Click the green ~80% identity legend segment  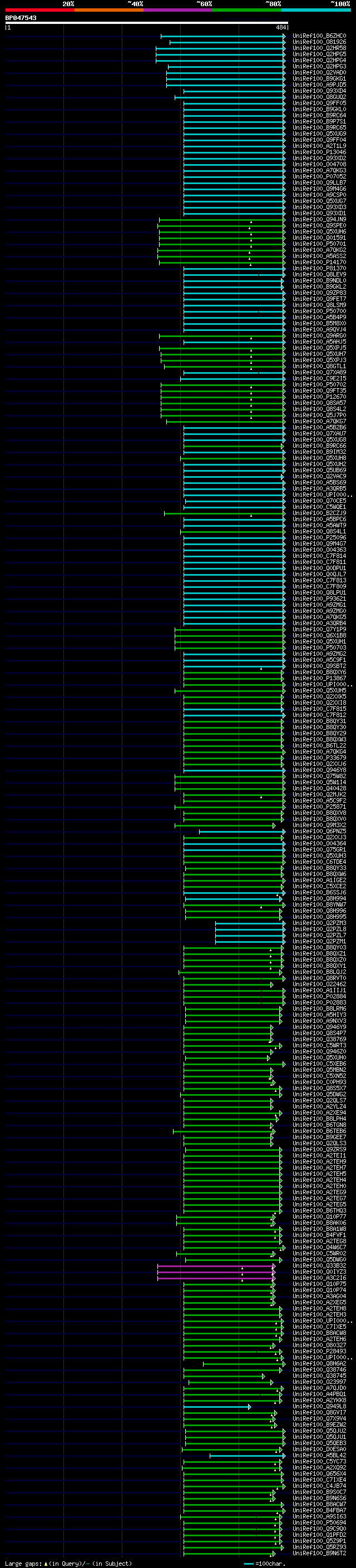(x=247, y=10)
